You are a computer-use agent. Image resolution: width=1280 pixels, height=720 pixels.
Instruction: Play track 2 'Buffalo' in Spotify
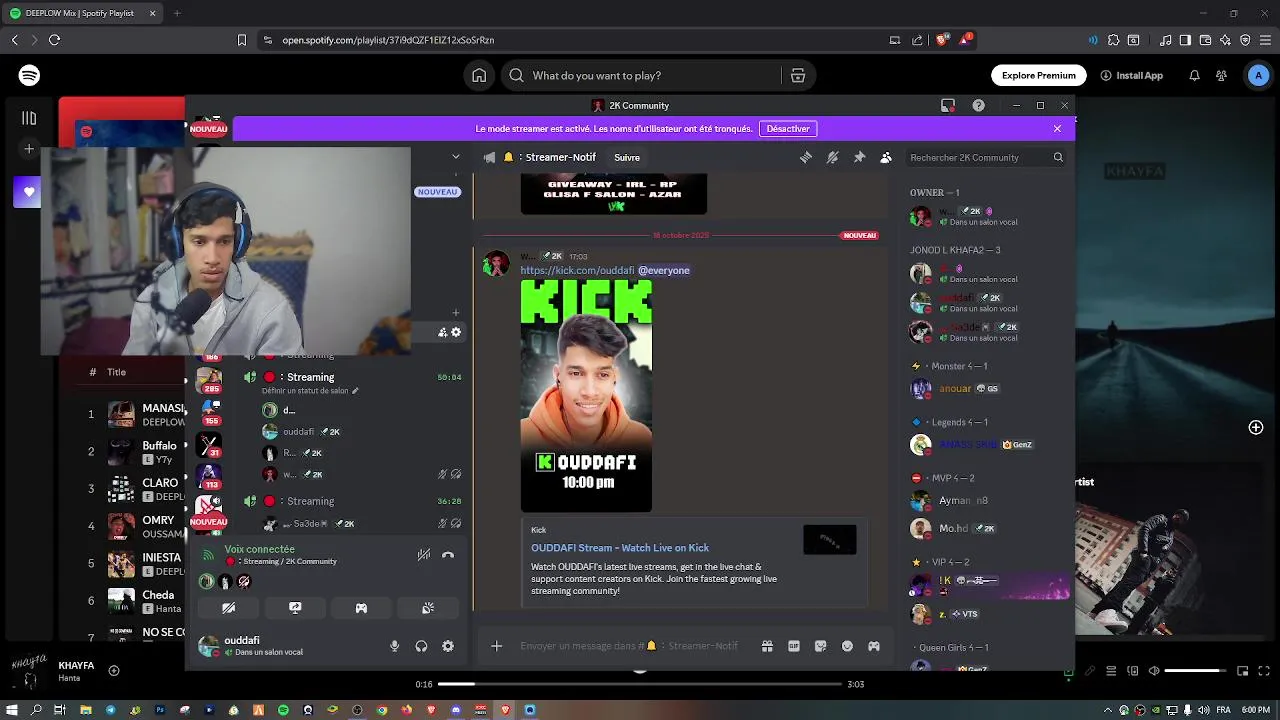click(121, 451)
